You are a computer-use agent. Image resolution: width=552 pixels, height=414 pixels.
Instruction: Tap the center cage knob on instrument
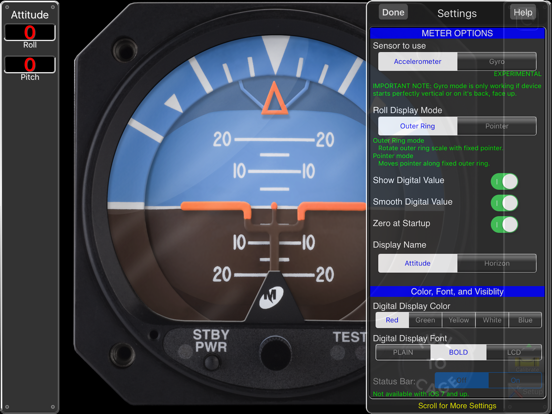[x=276, y=353]
